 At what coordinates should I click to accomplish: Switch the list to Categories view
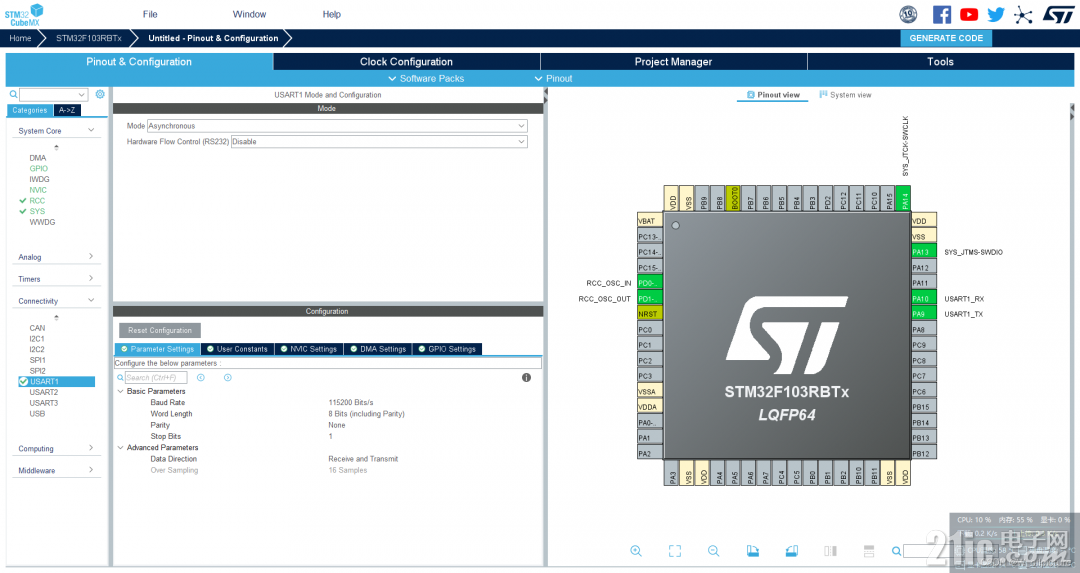[x=30, y=110]
